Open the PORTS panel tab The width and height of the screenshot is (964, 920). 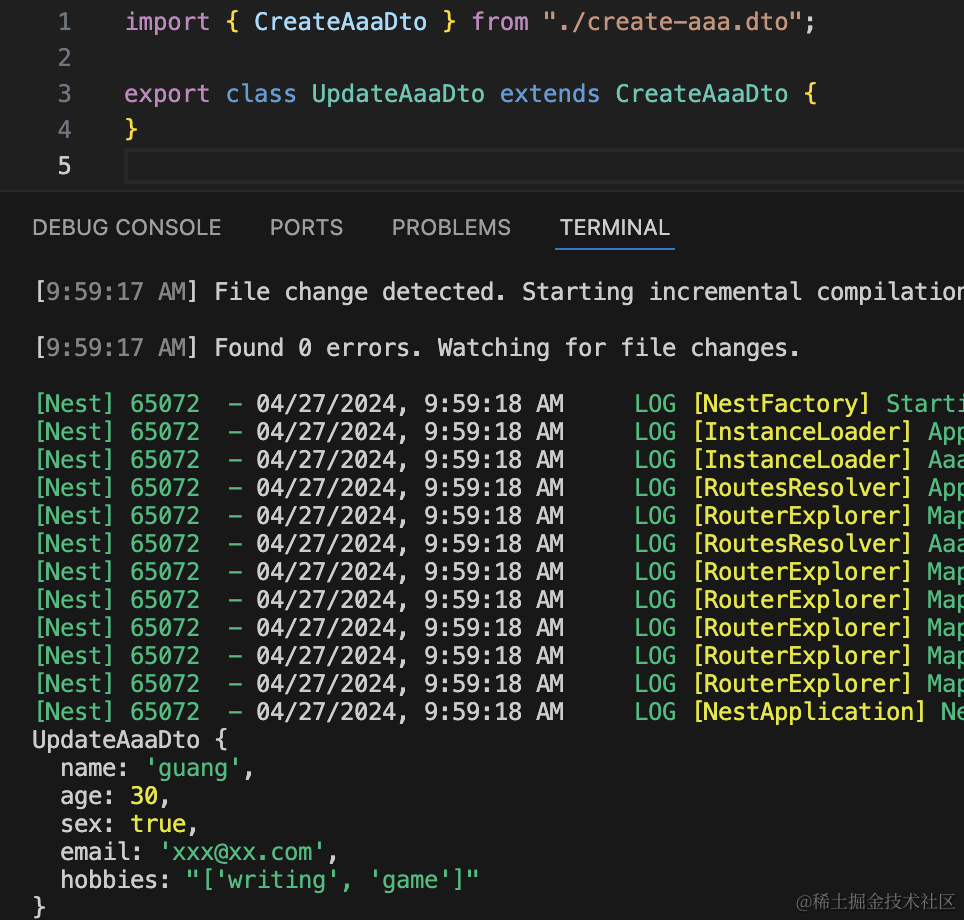[306, 228]
